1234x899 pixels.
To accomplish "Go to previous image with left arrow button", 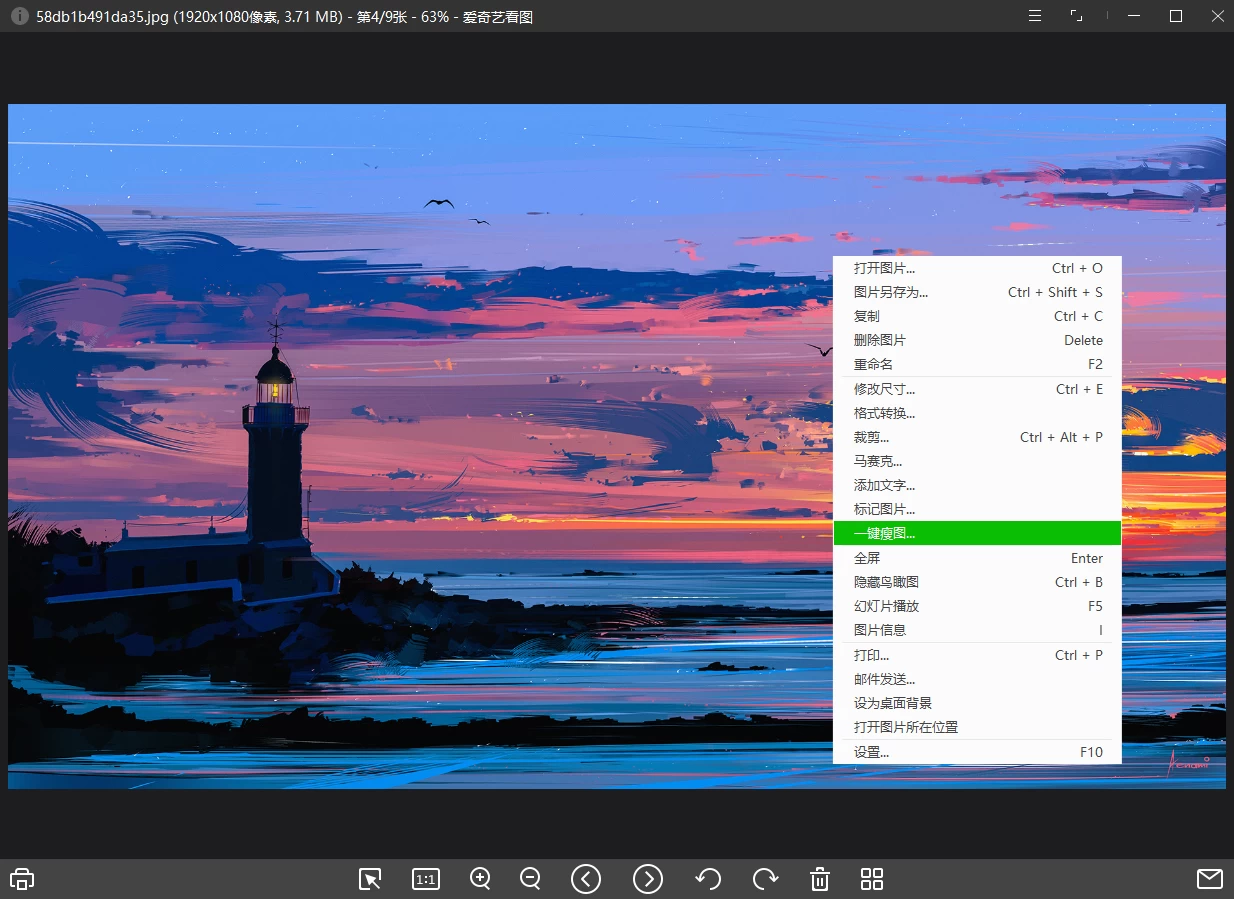I will tap(586, 878).
